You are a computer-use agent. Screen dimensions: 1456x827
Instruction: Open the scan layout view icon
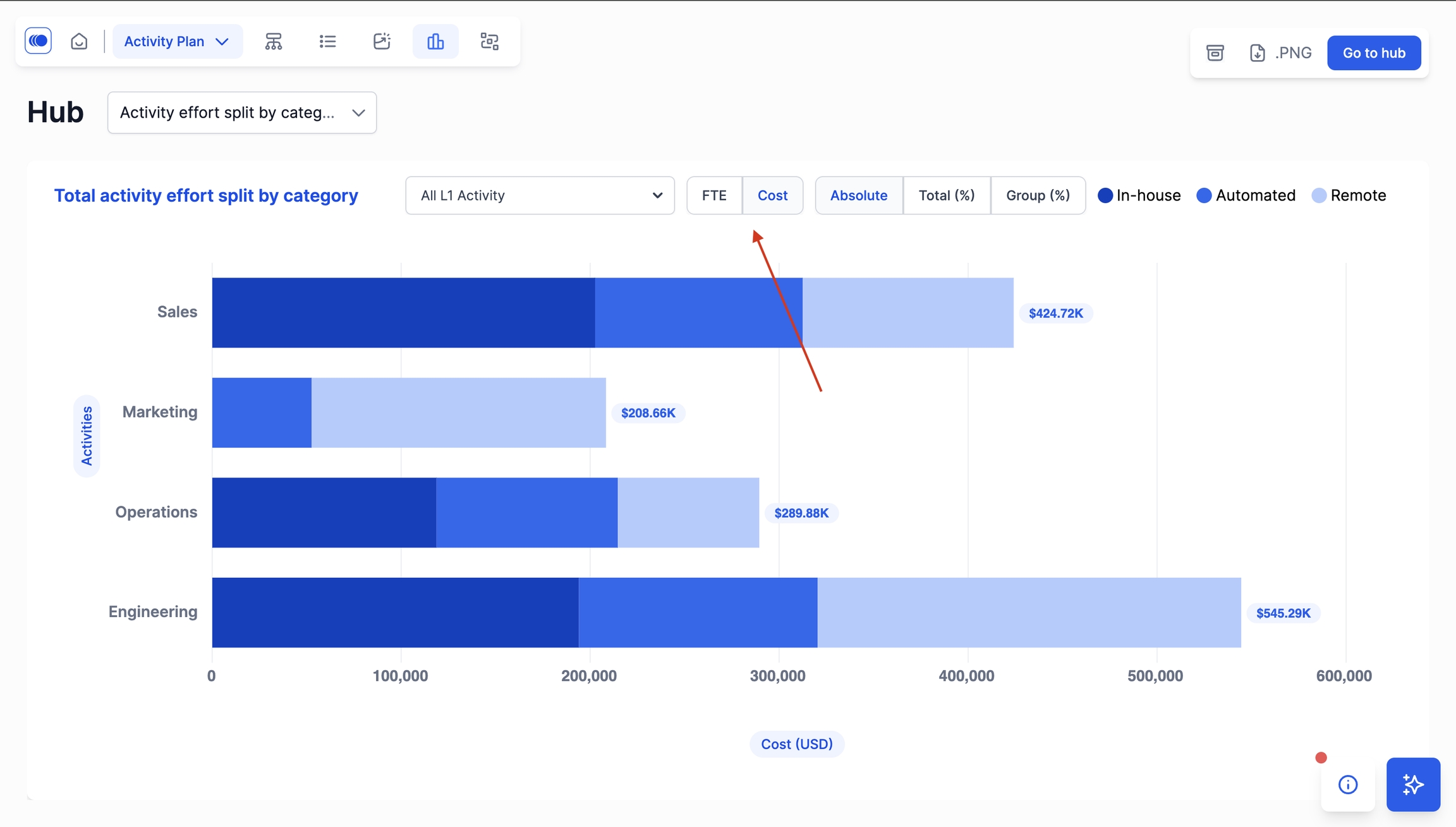[x=490, y=41]
